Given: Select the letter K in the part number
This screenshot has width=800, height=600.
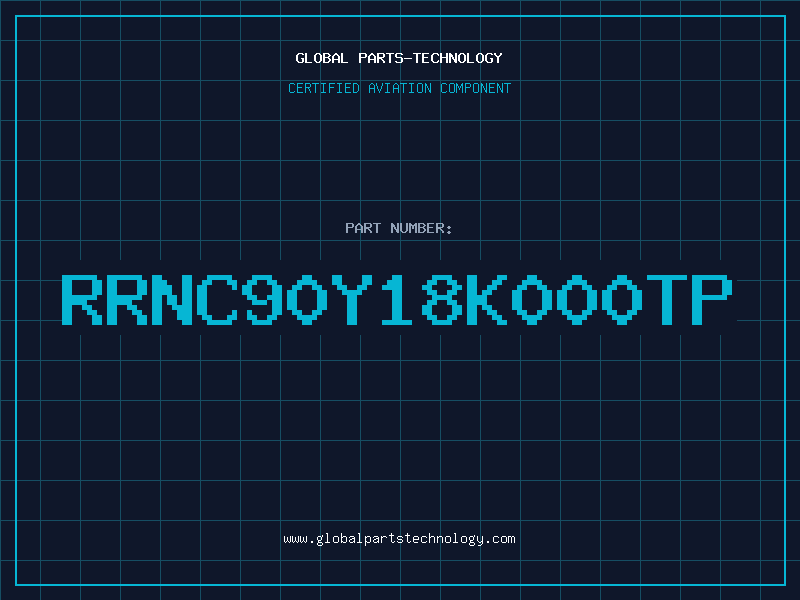Looking at the screenshot, I should coord(487,299).
